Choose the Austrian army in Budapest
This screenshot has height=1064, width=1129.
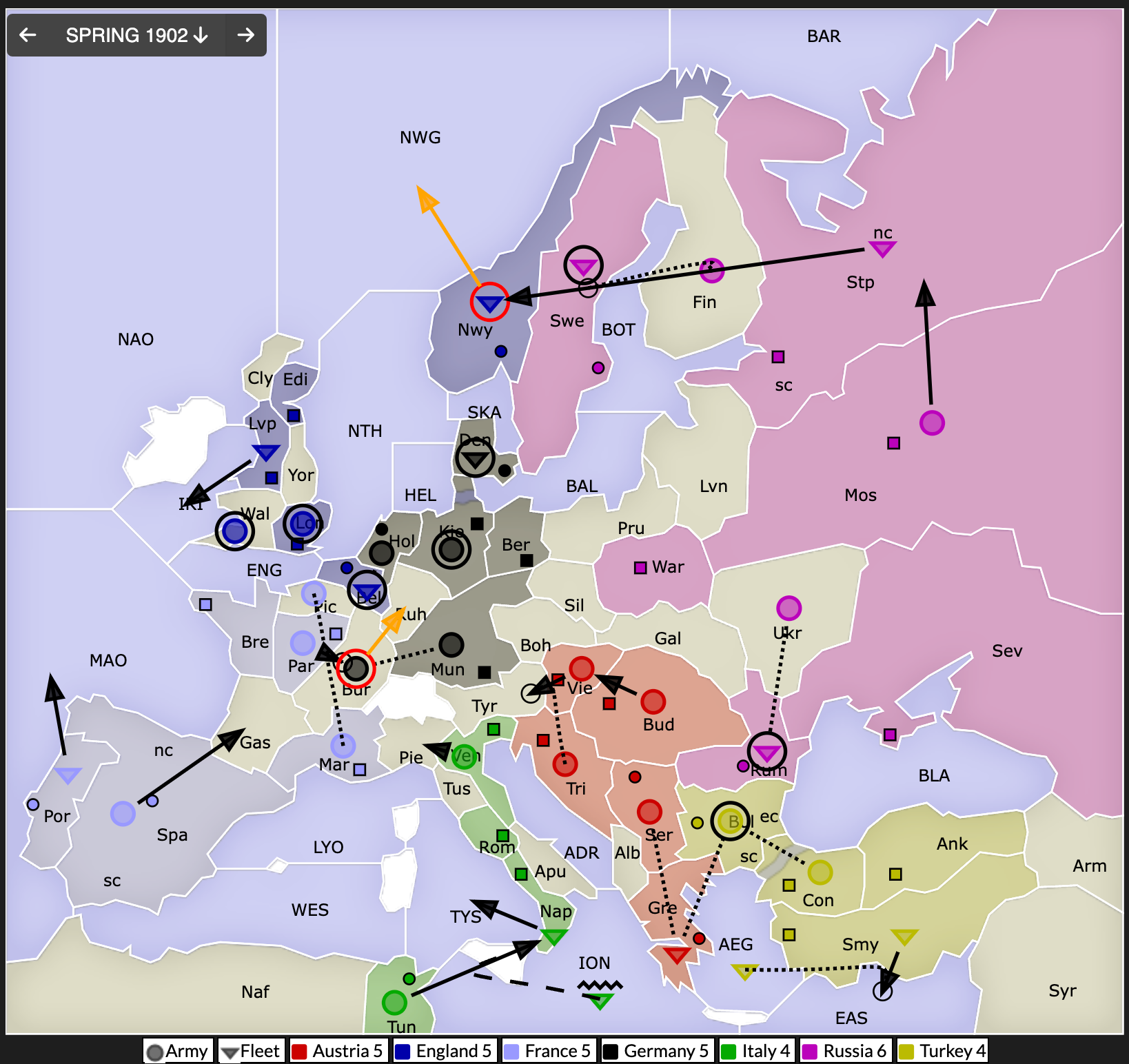pos(653,702)
